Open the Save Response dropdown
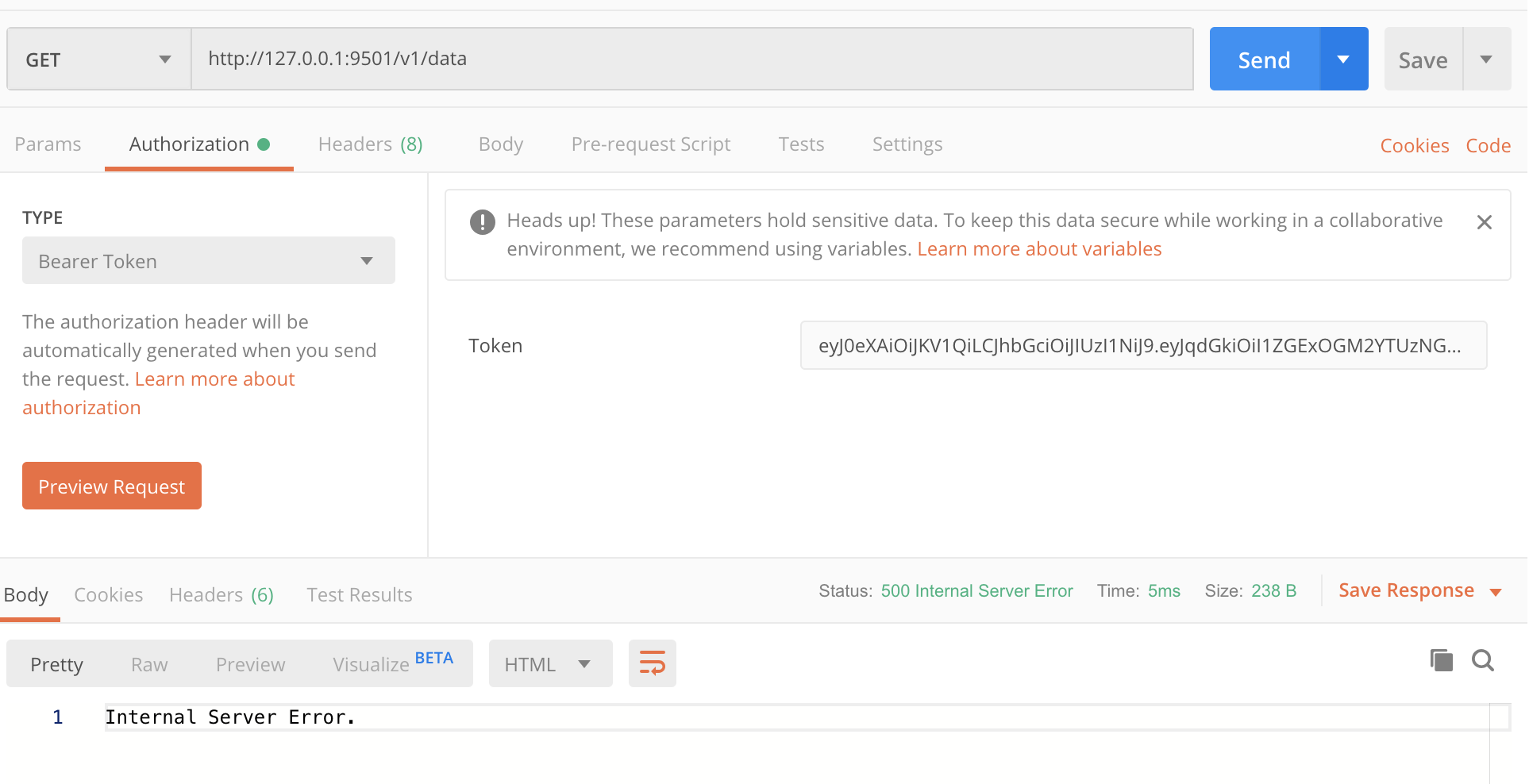This screenshot has width=1529, height=784. tap(1497, 590)
